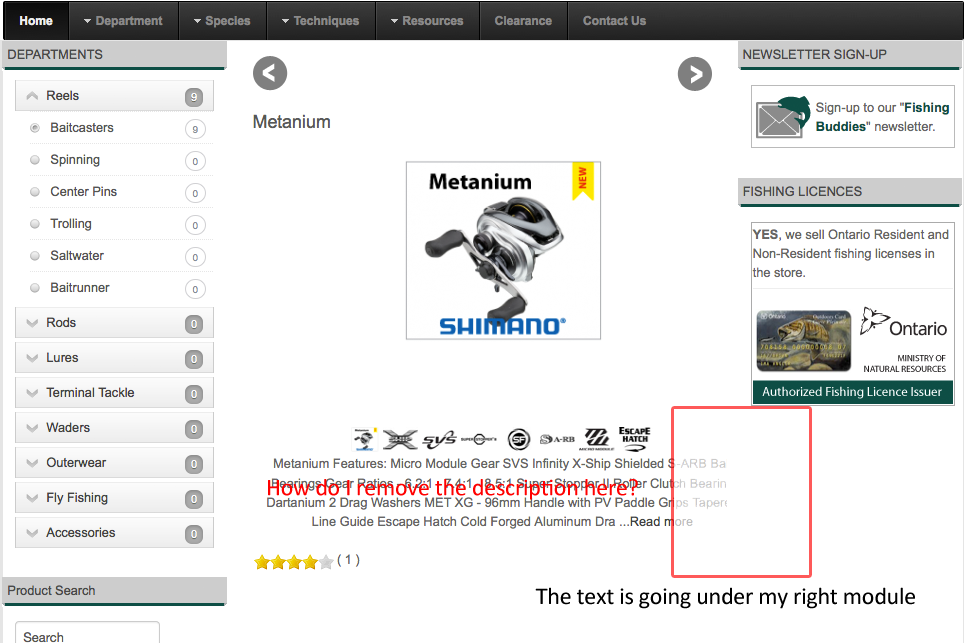Click the Baitcasters count badge
Image resolution: width=964 pixels, height=643 pixels.
195,129
